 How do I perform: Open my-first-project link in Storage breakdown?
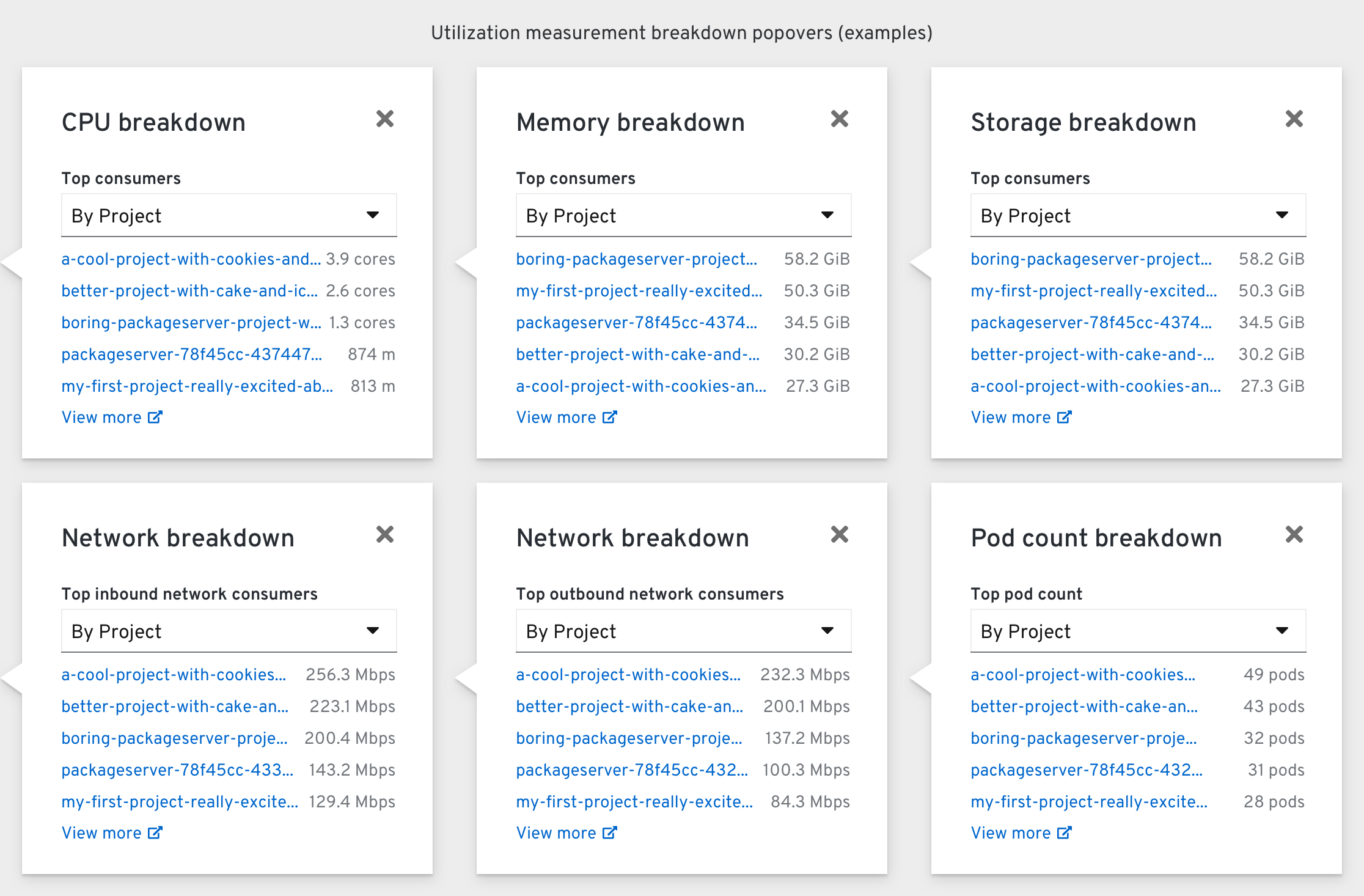point(1094,291)
